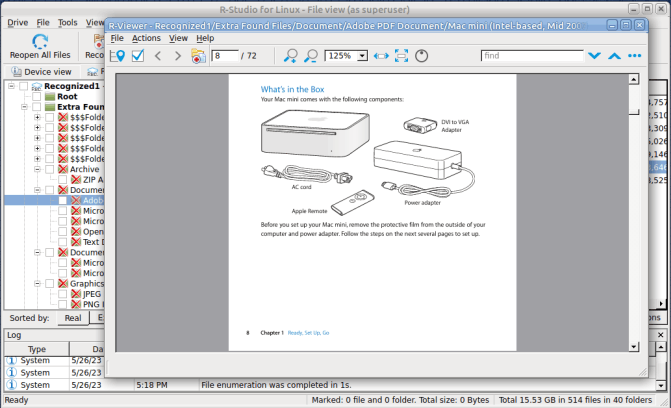This screenshot has height=408, width=671.
Task: Click the fit-to-width double arrow icon
Action: point(381,56)
